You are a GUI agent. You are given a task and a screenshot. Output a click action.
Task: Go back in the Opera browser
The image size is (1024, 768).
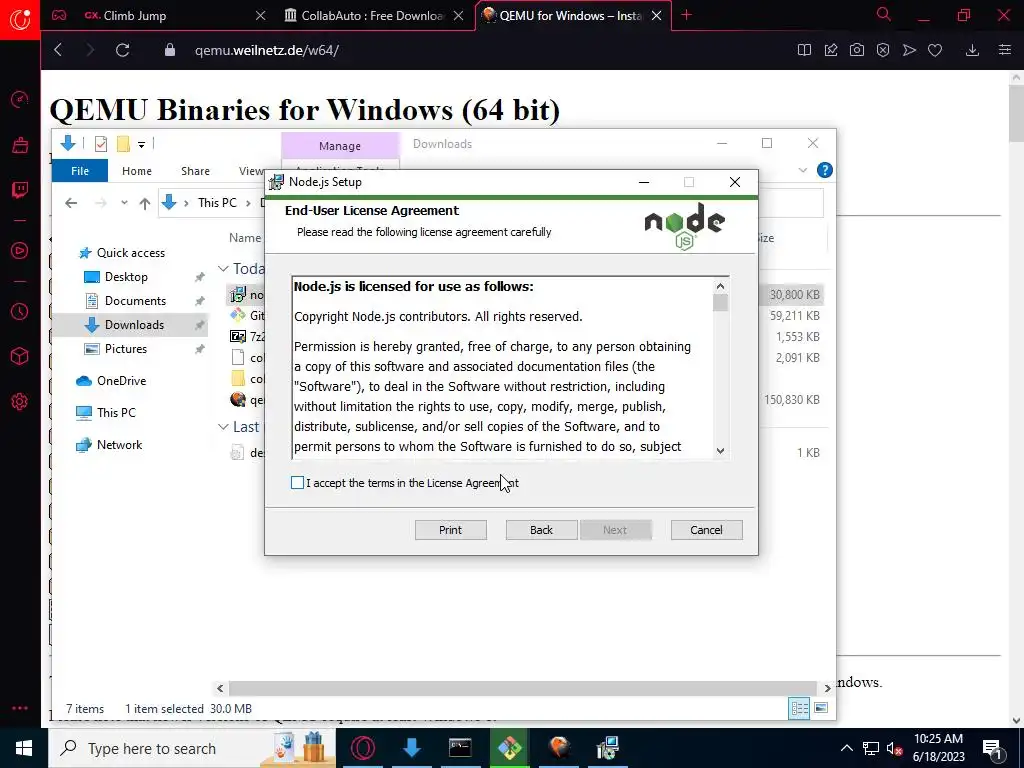58,50
